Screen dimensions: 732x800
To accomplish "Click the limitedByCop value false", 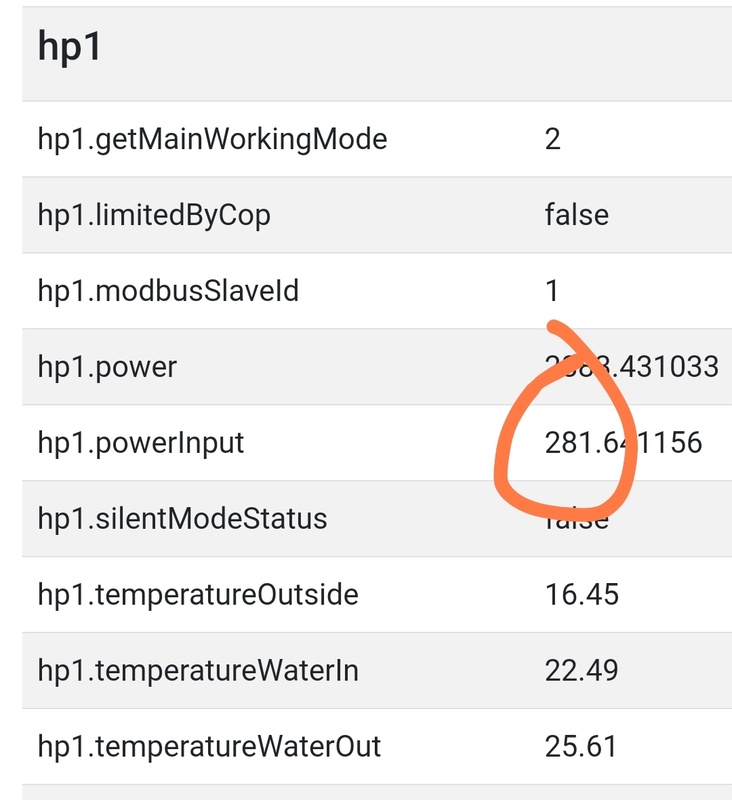I will (576, 215).
